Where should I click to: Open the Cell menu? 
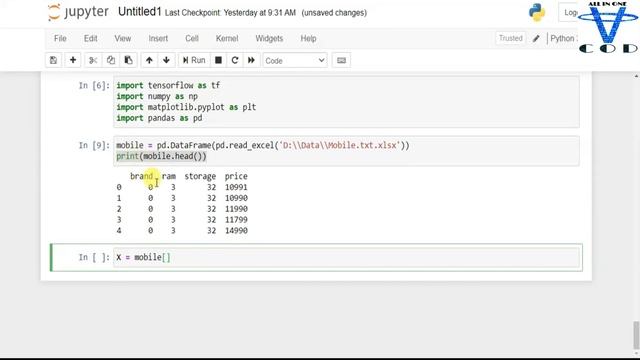pyautogui.click(x=191, y=38)
